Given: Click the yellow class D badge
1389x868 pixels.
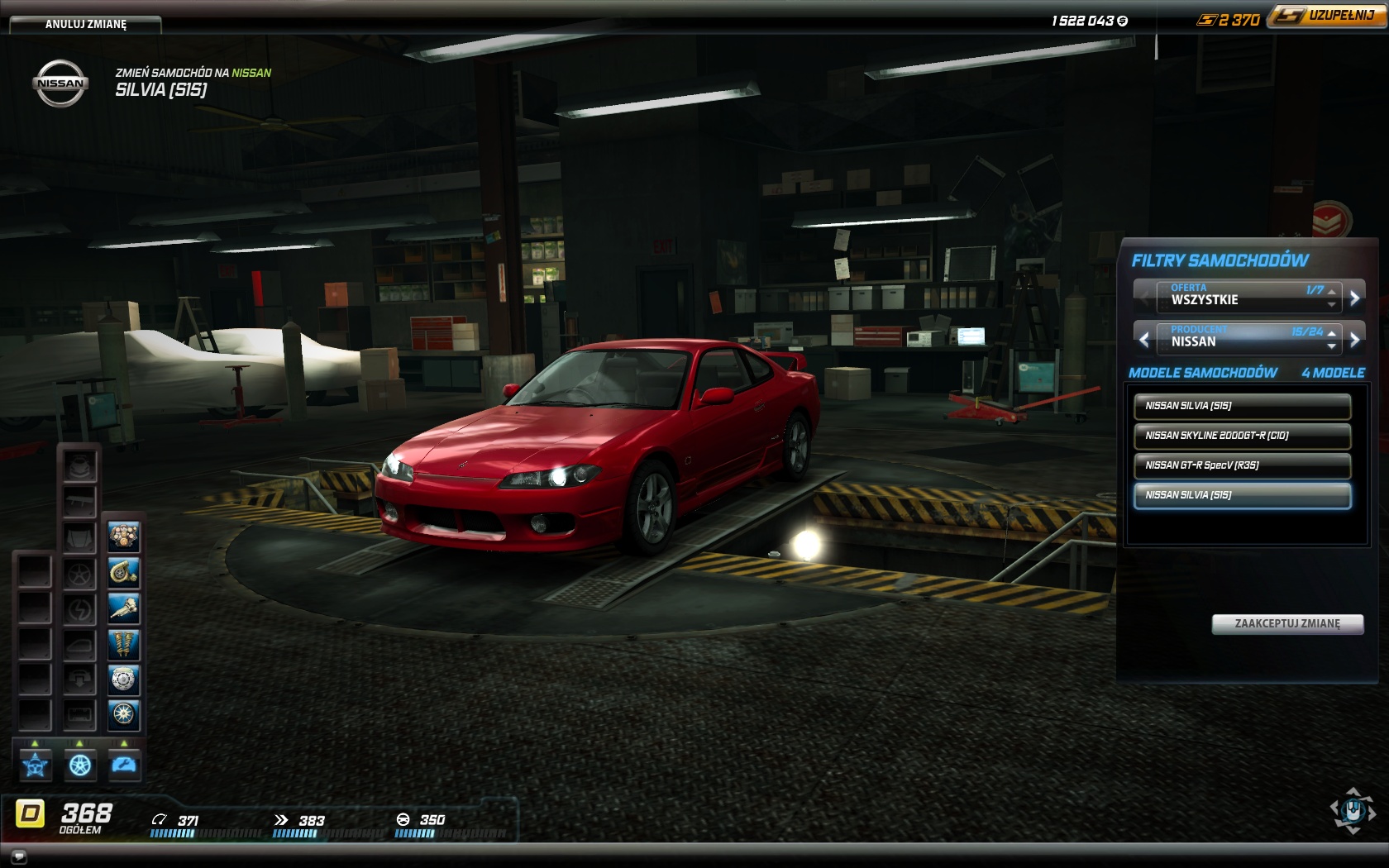Looking at the screenshot, I should pyautogui.click(x=31, y=814).
